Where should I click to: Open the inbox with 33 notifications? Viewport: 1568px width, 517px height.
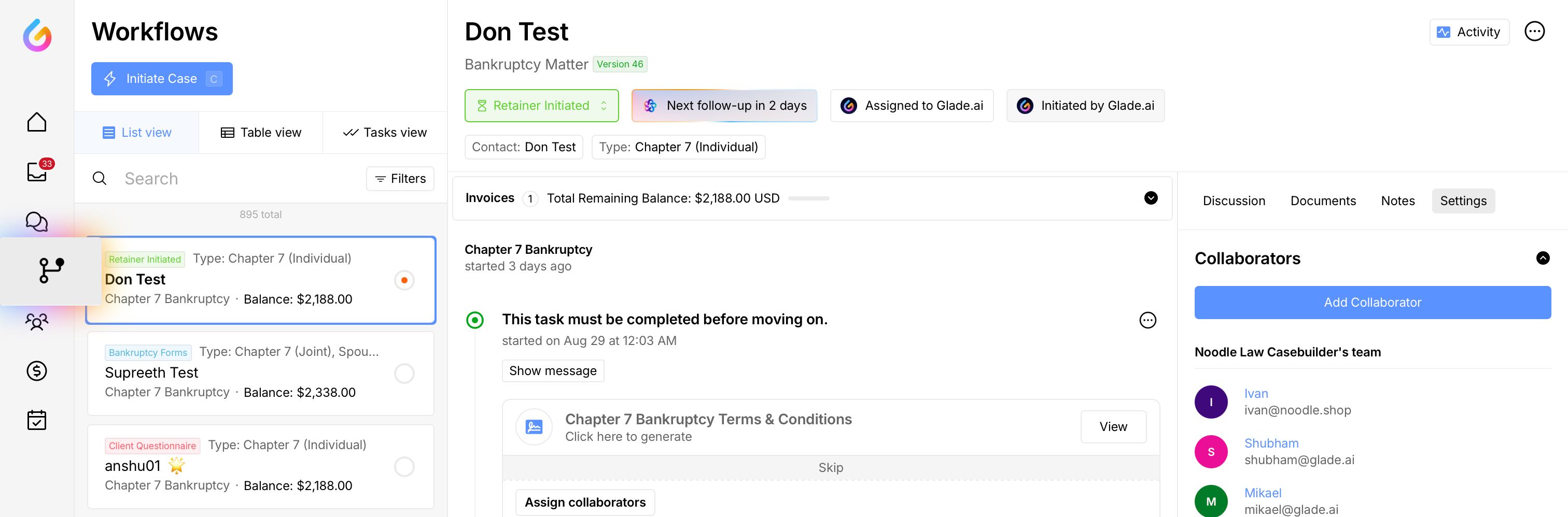36,172
